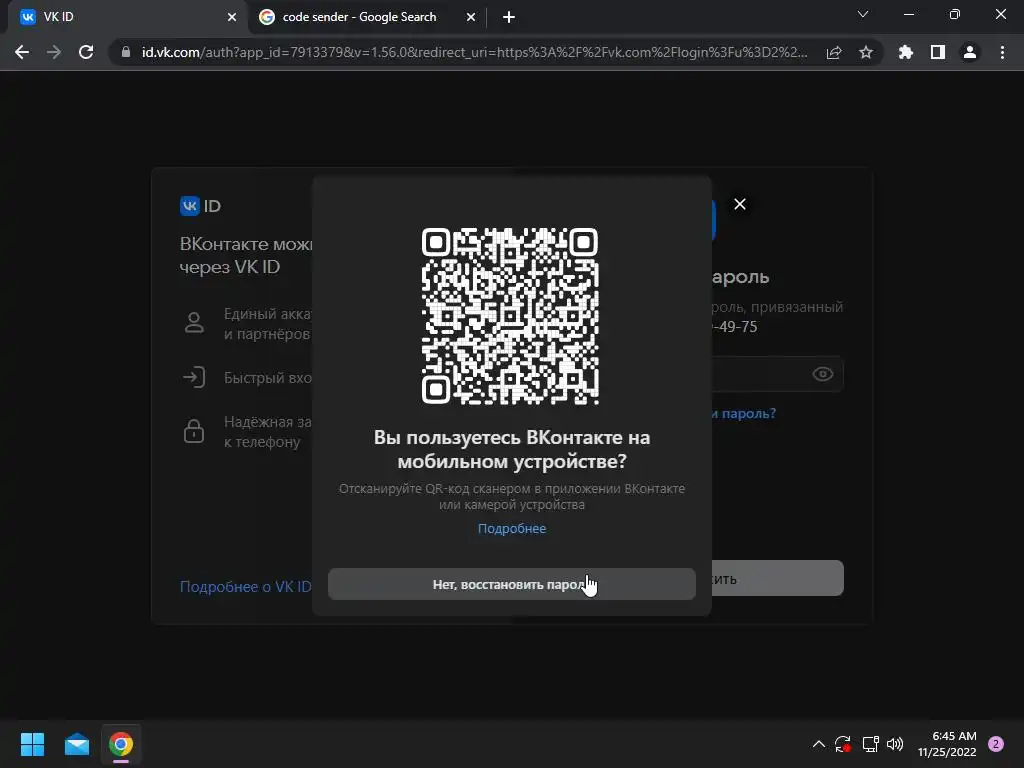Viewport: 1024px width, 768px height.
Task: Click the forgot password link behind dialog
Action: (744, 413)
